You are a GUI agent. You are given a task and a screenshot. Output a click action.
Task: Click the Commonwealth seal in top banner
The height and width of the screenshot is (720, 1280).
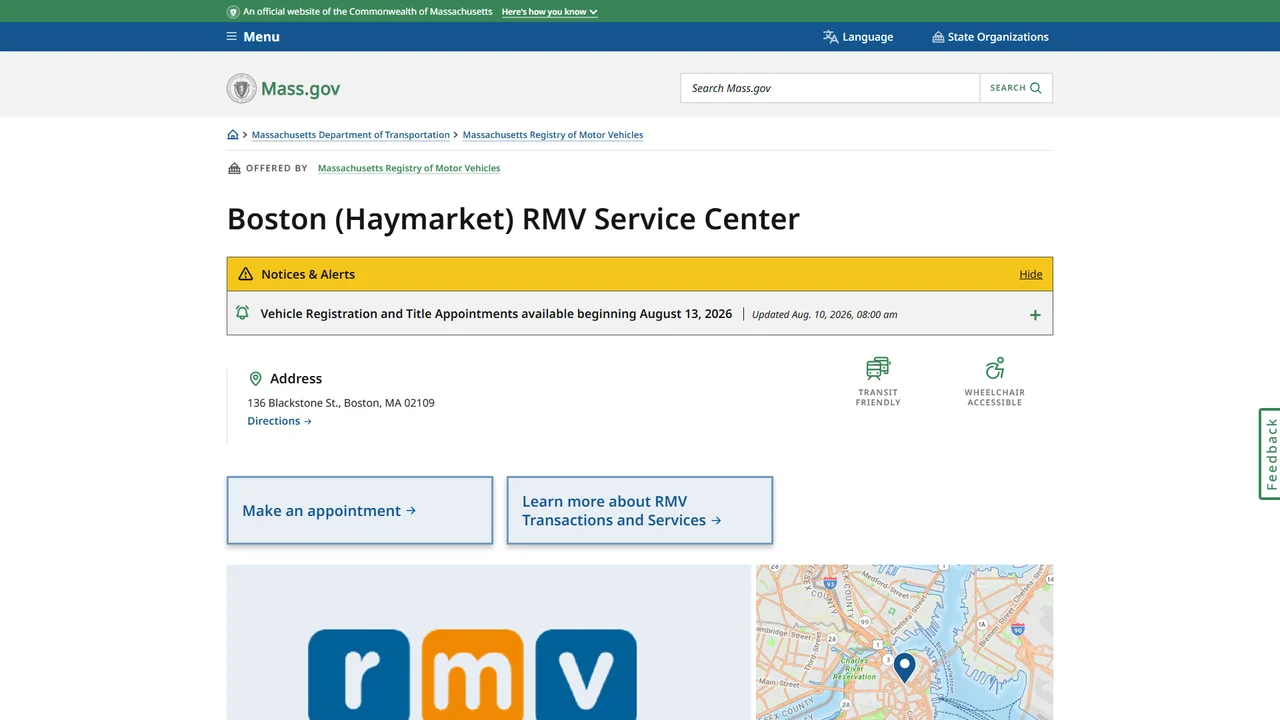(x=233, y=12)
